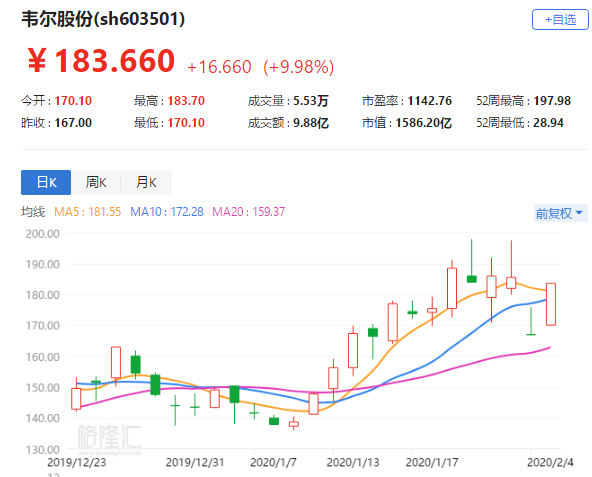Click the 2019/12/31 date axis label
Viewport: 592px width, 477px height.
[x=195, y=462]
